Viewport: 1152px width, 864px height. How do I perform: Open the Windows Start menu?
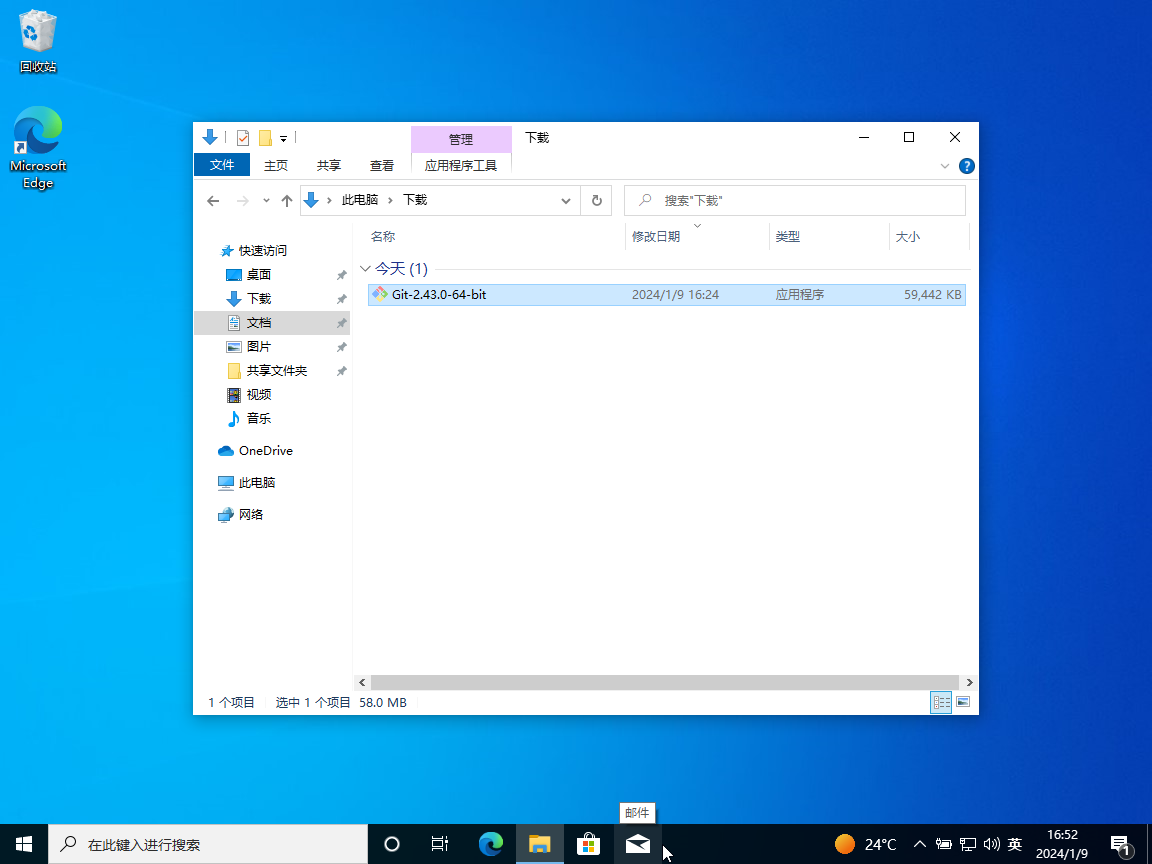click(x=24, y=844)
